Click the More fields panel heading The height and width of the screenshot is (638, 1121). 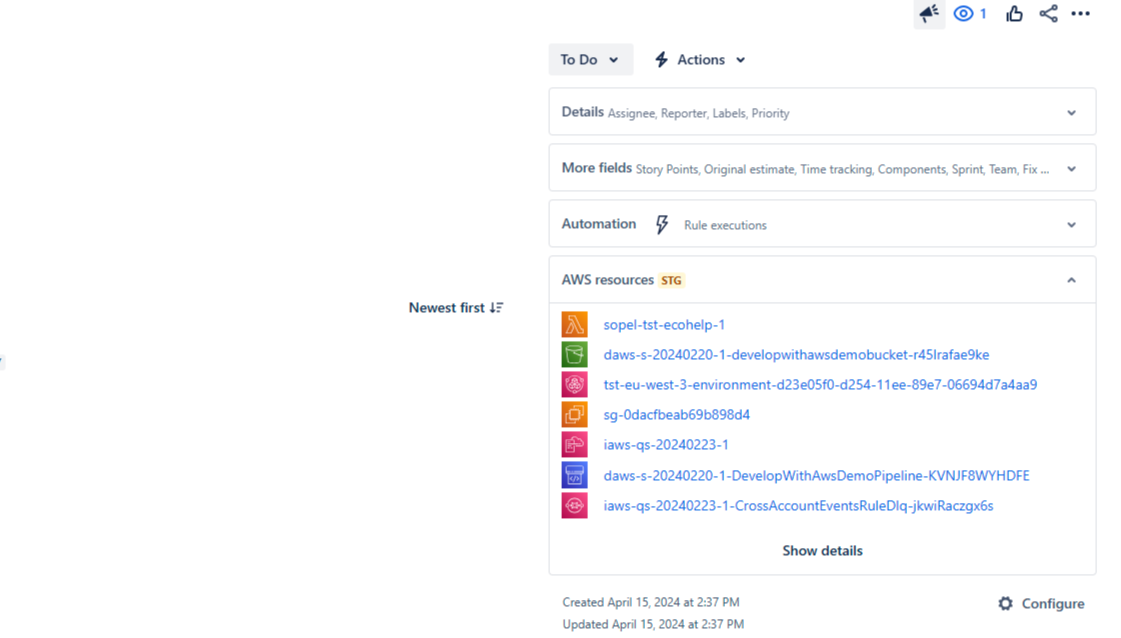pyautogui.click(x=596, y=168)
